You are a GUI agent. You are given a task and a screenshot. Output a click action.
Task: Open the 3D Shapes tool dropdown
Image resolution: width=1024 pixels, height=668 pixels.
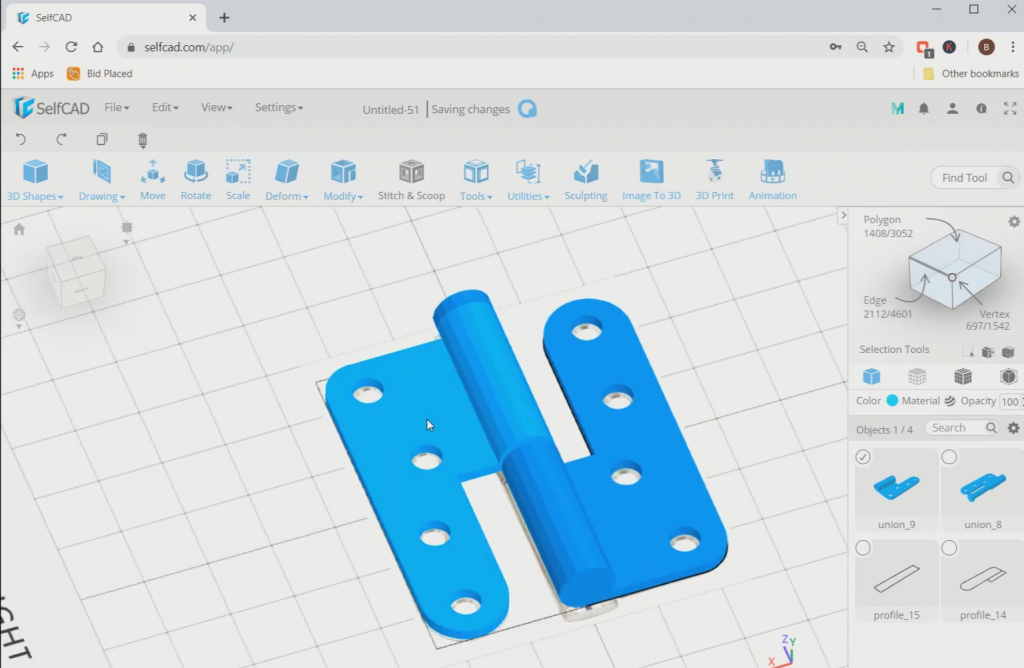35,180
